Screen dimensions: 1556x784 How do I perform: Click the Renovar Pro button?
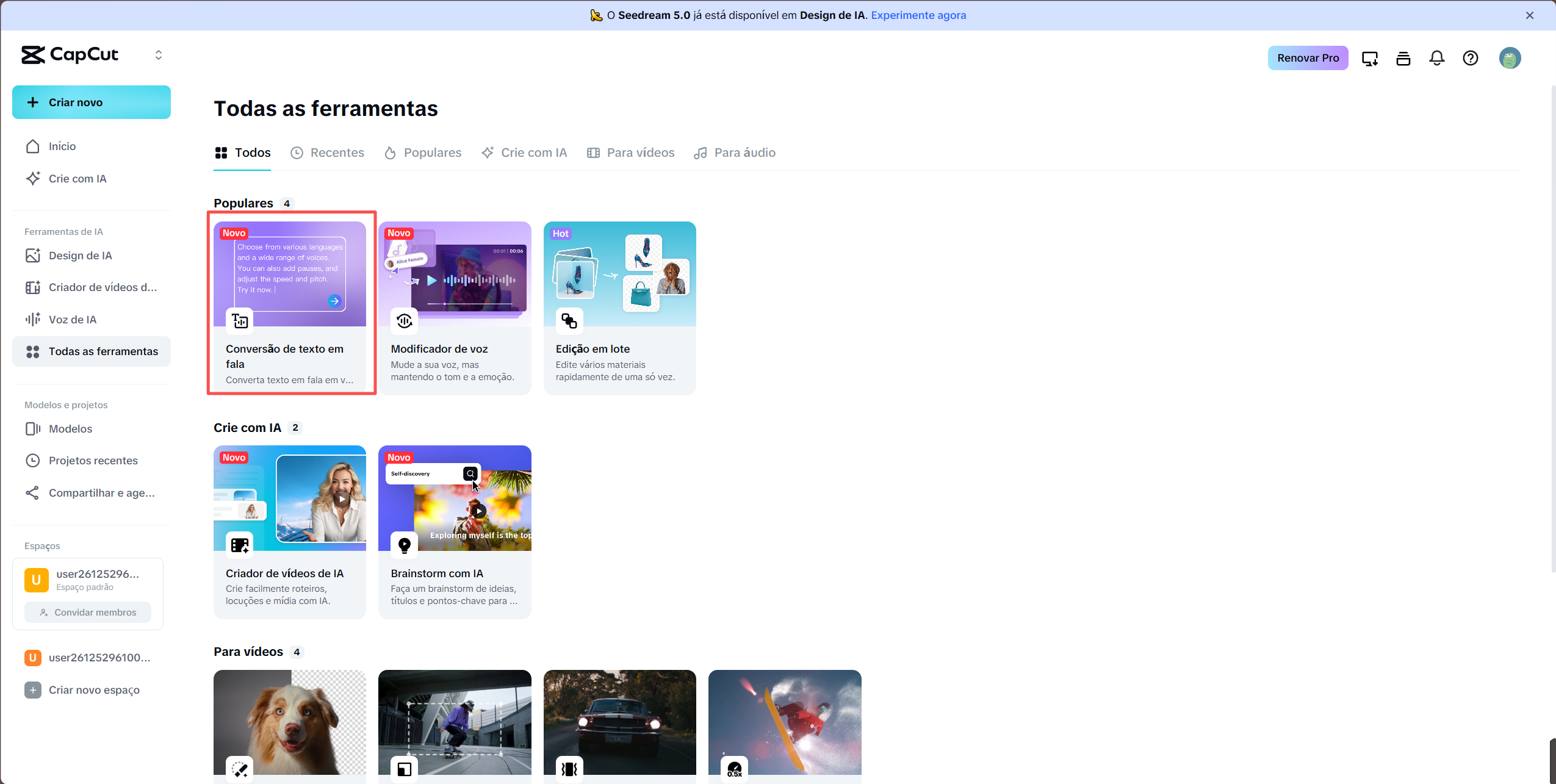coord(1308,58)
